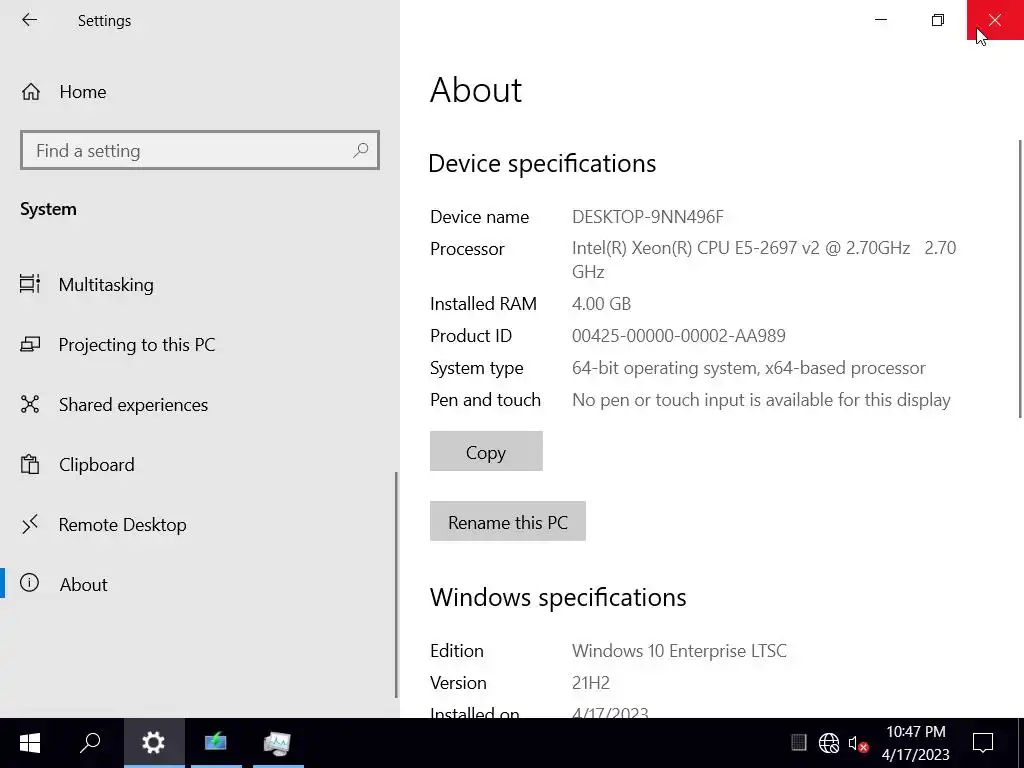Click the Multitasking icon in sidebar
Viewport: 1024px width, 768px height.
coord(30,284)
